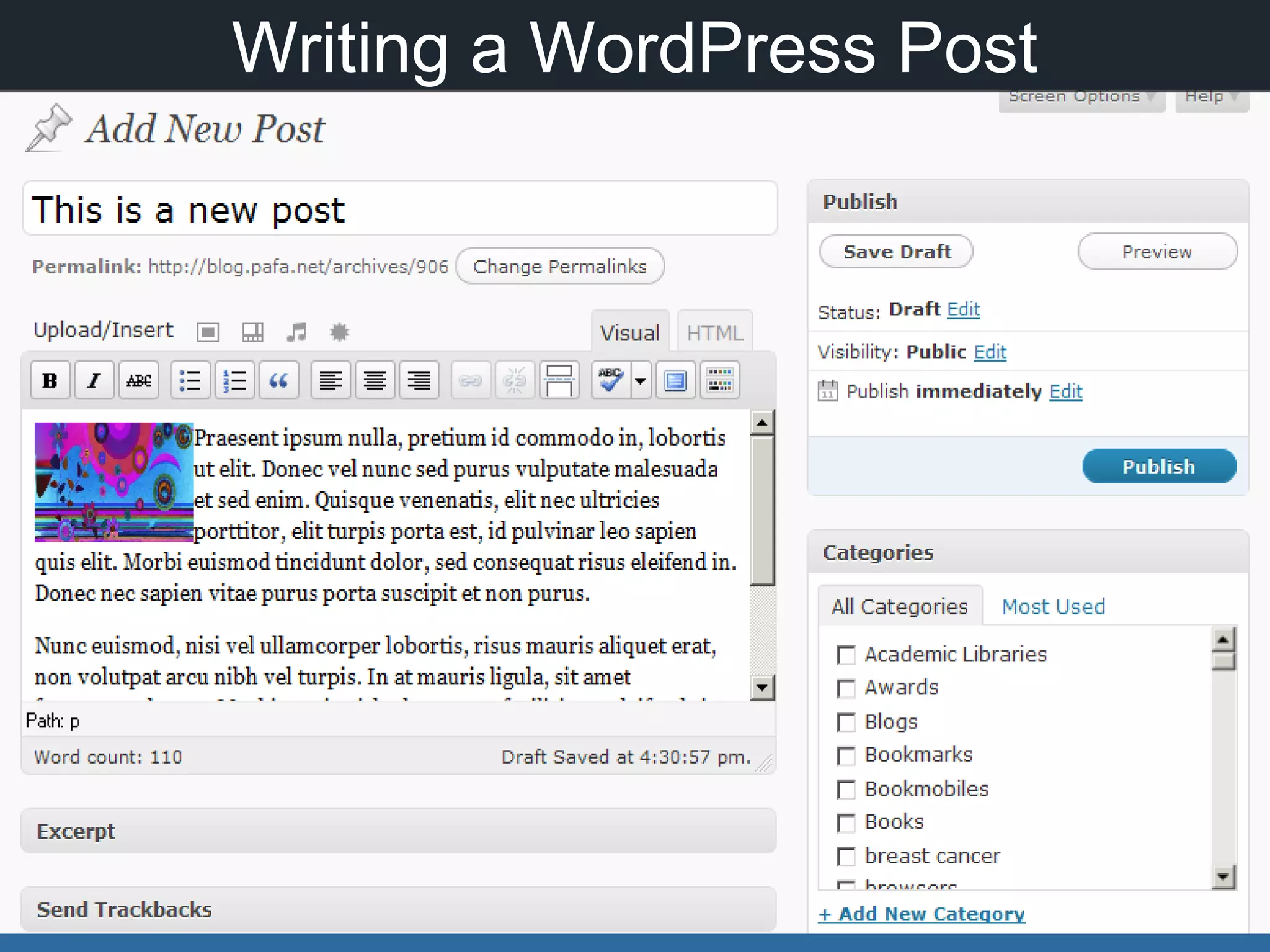Image resolution: width=1270 pixels, height=952 pixels.
Task: Click the editor scrollbar down arrow
Action: point(762,687)
